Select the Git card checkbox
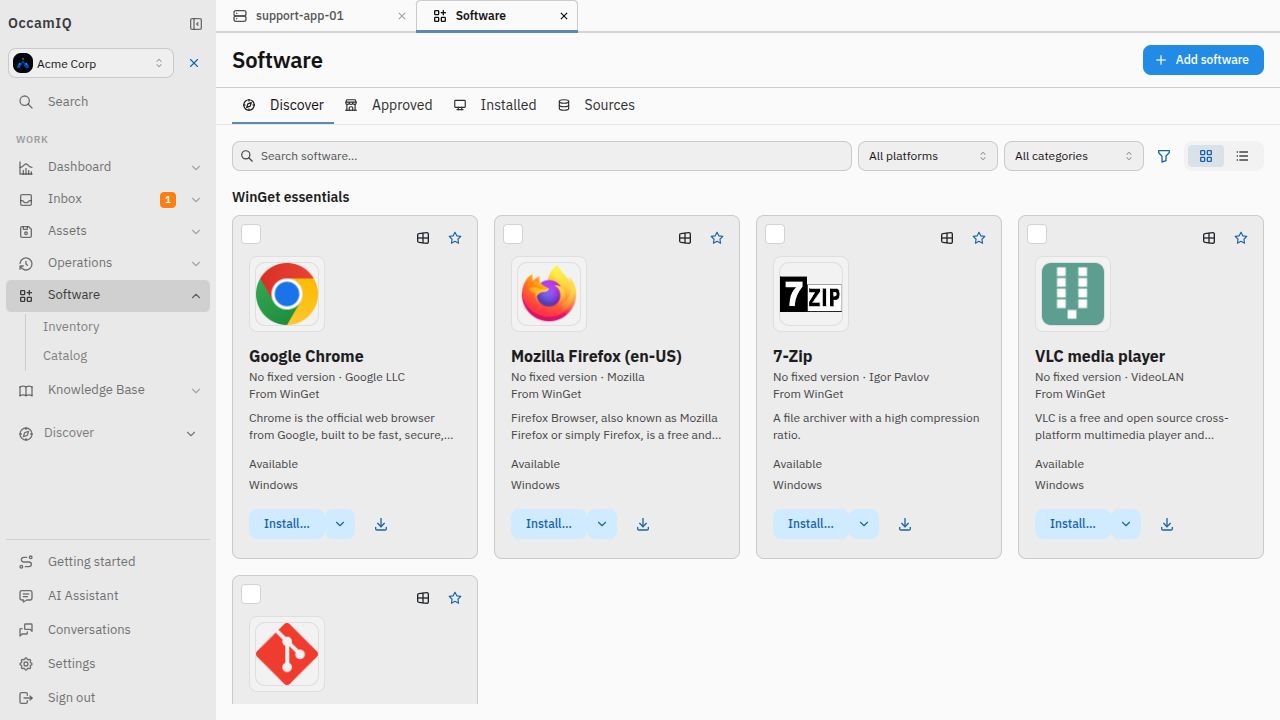The image size is (1280, 720). (x=251, y=594)
